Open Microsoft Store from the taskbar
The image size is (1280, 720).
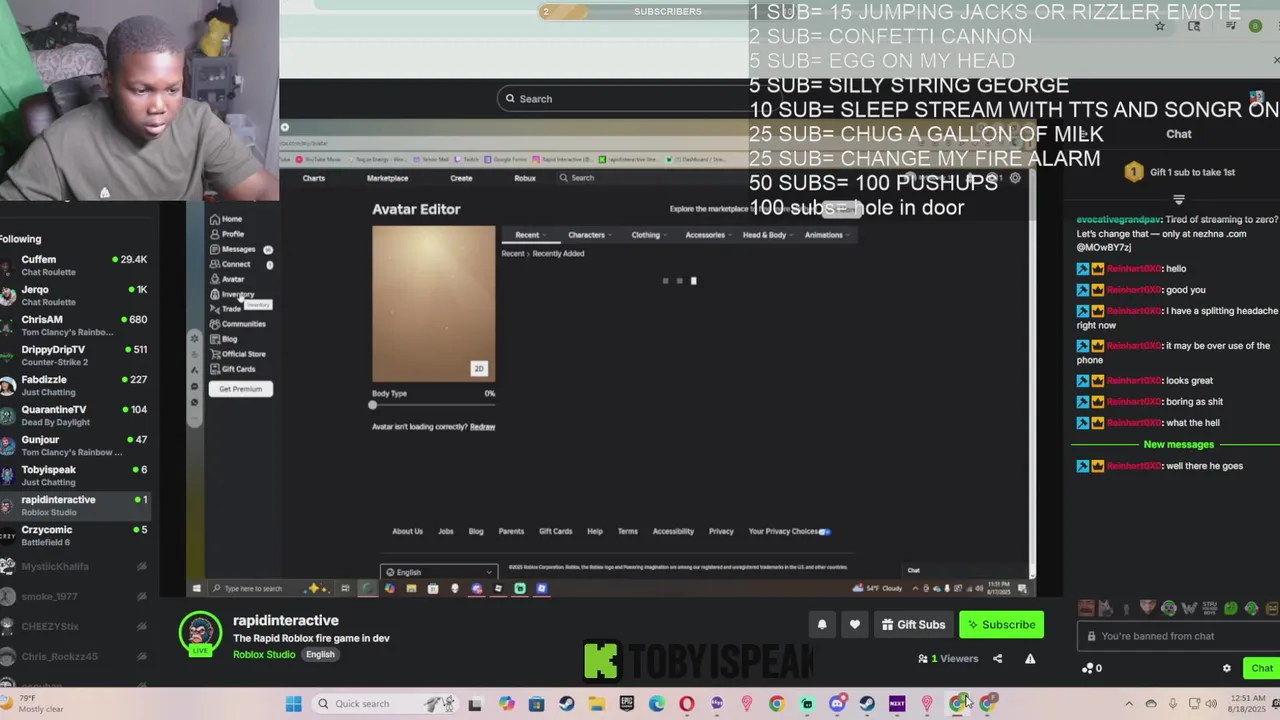537,704
